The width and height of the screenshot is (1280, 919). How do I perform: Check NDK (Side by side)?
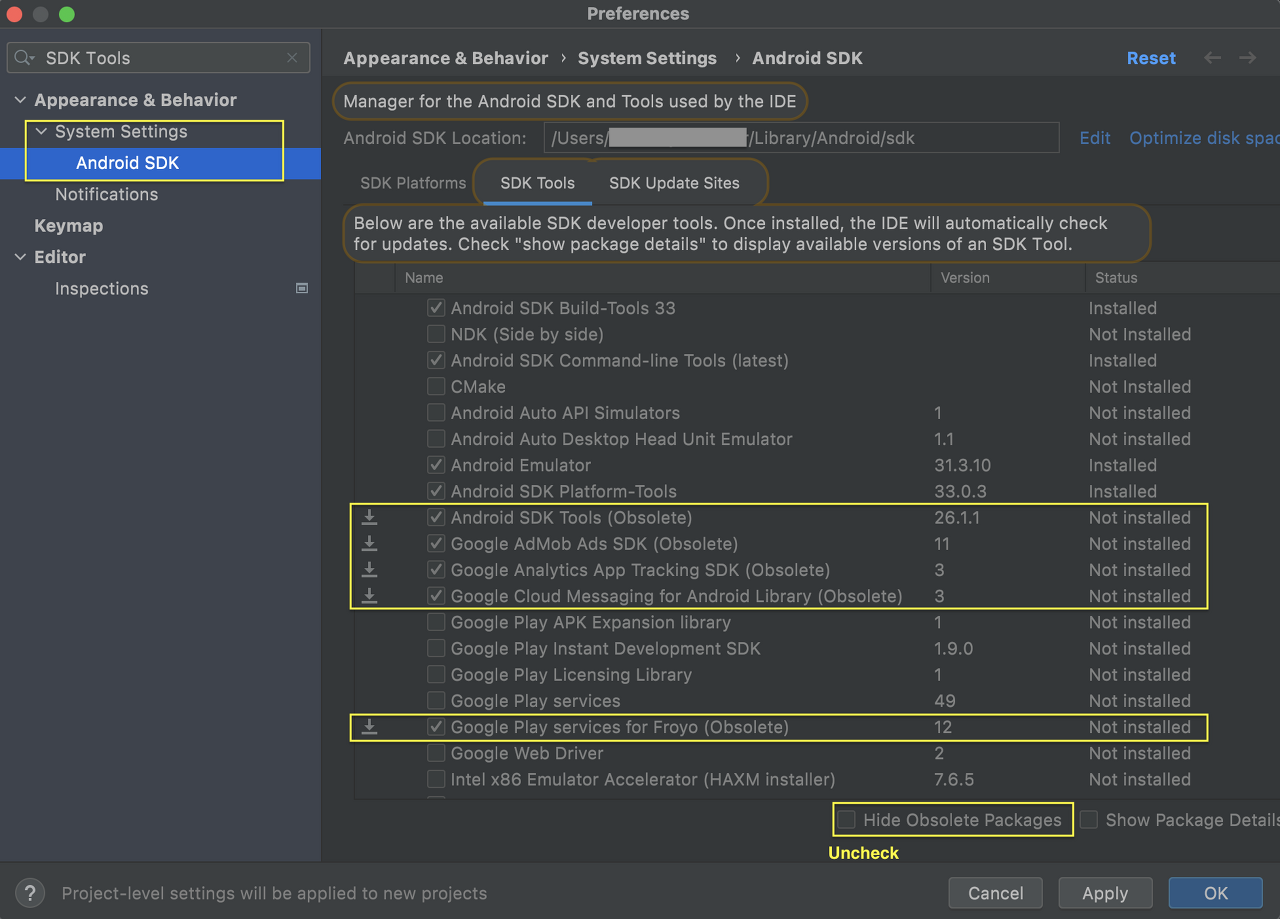436,334
